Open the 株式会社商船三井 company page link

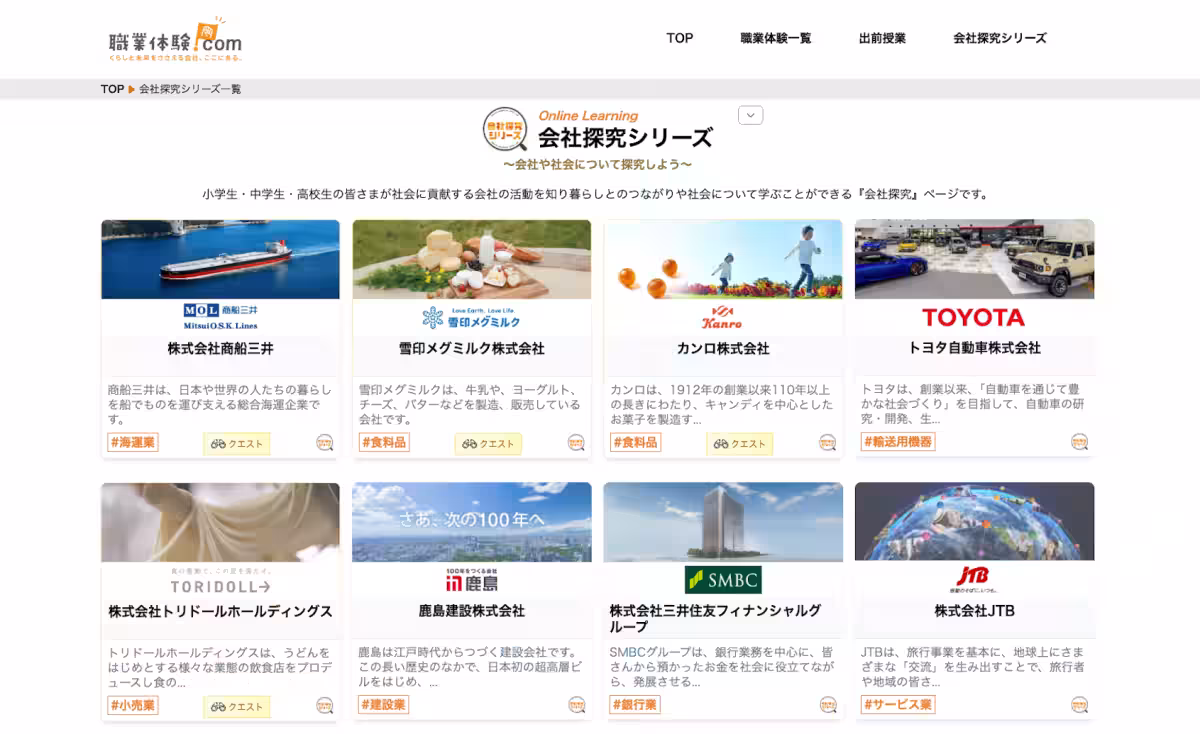220,348
